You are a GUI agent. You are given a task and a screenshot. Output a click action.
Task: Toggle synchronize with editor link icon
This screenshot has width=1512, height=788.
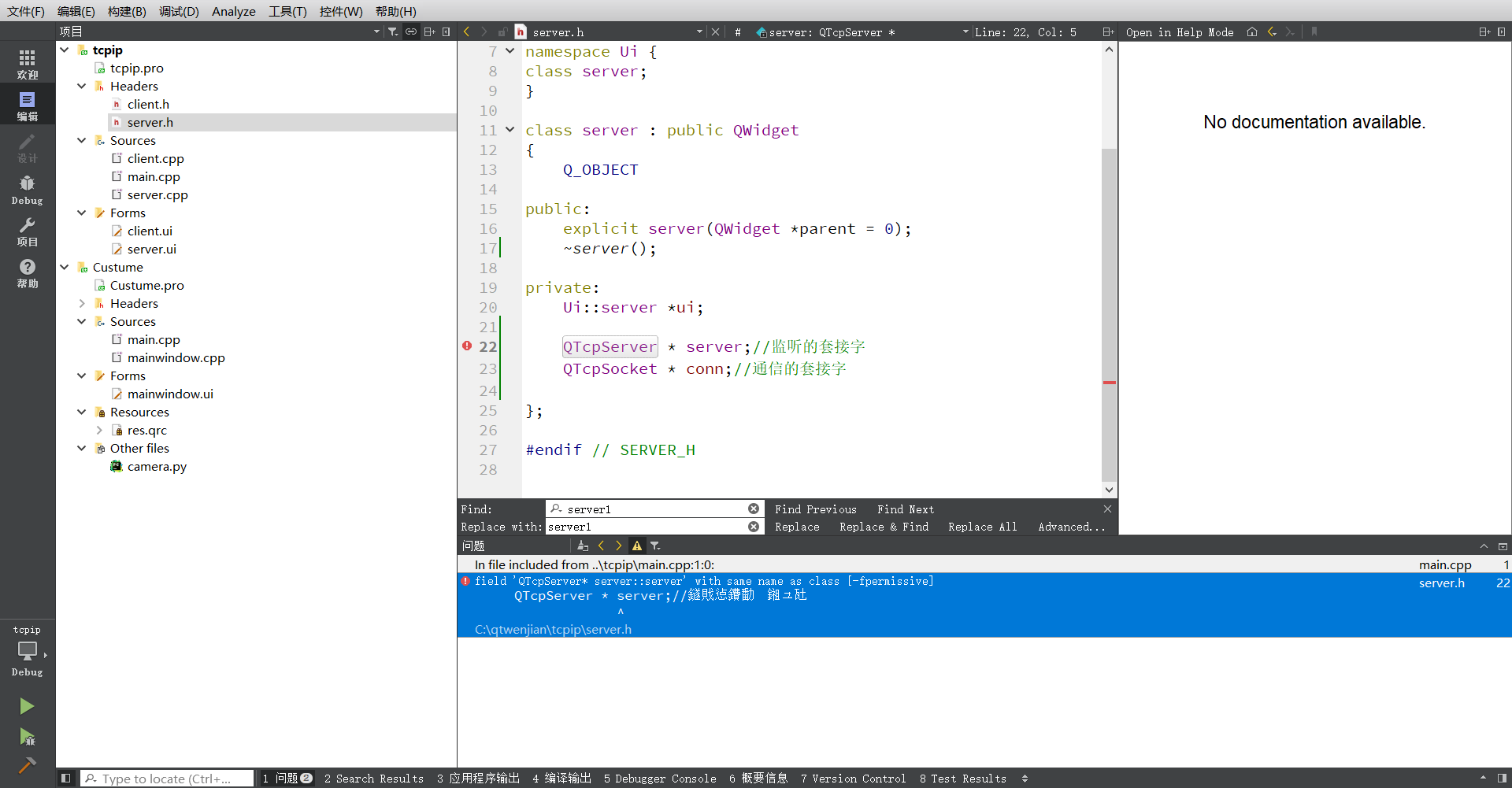click(x=411, y=31)
